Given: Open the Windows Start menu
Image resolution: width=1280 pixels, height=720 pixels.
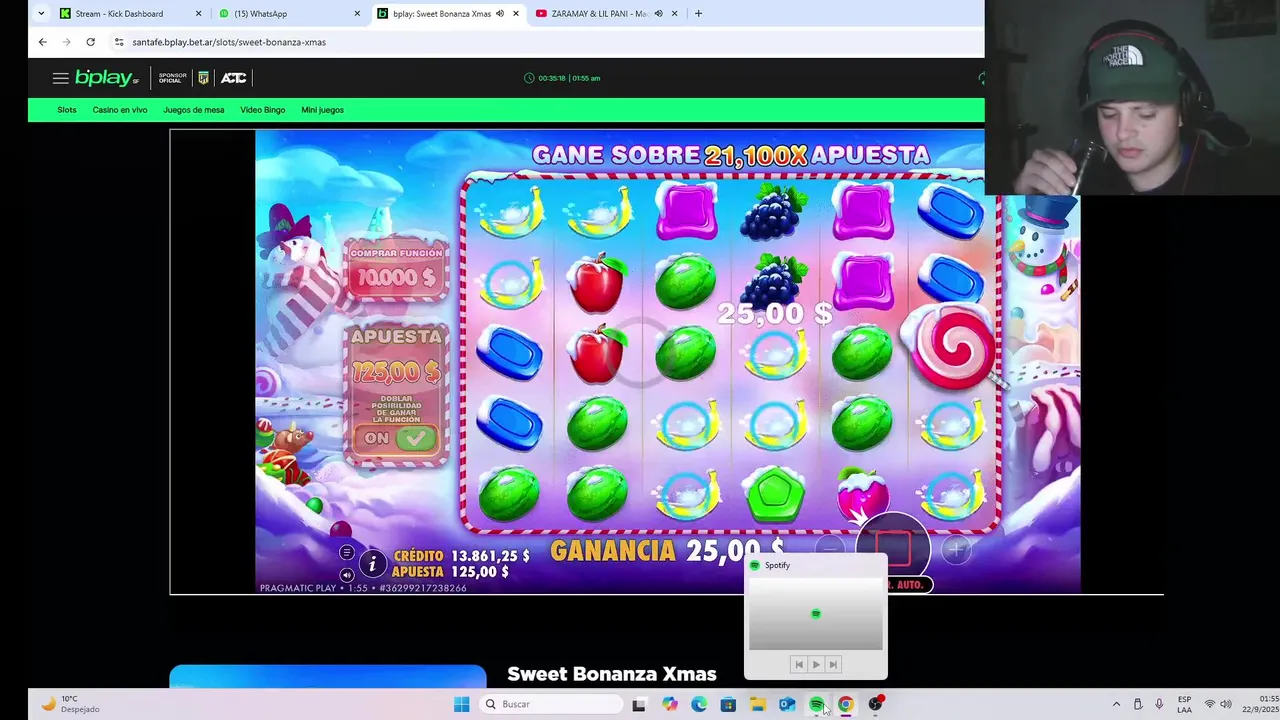Looking at the screenshot, I should (x=461, y=704).
